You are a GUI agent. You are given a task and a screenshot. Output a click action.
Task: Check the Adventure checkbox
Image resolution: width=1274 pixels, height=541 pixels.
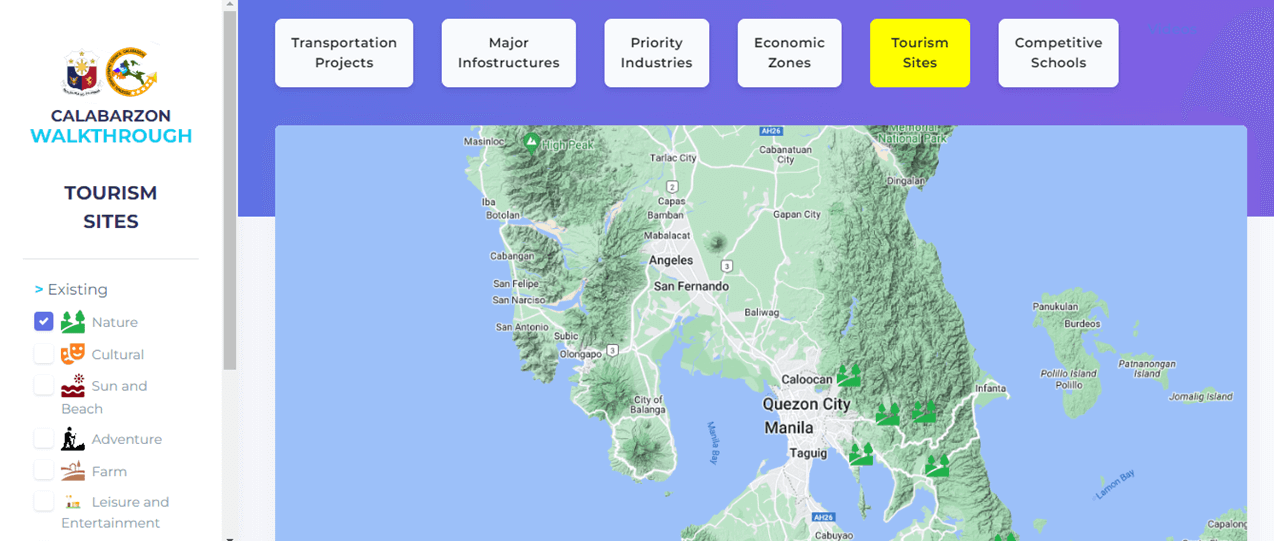tap(43, 439)
